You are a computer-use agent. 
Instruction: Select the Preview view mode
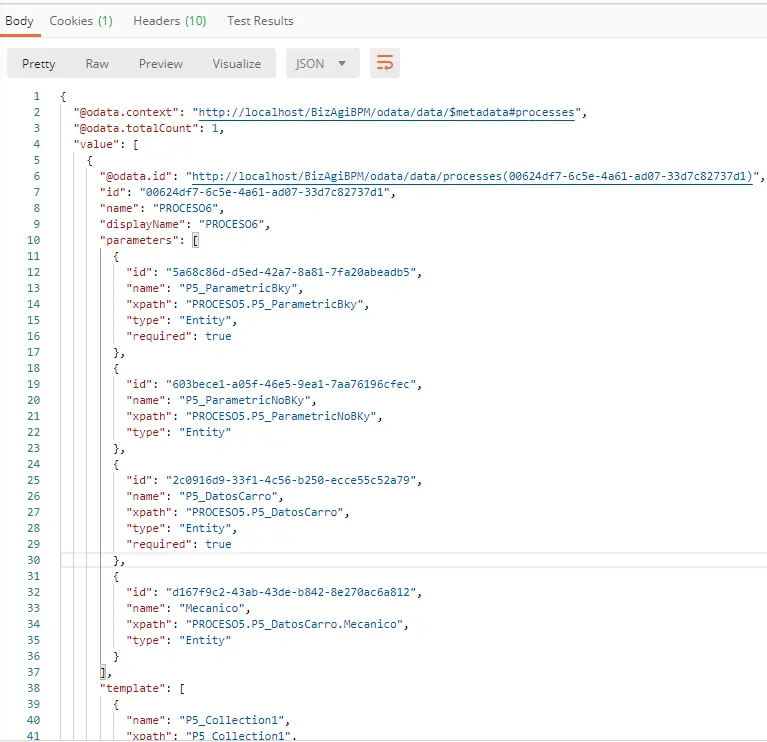click(x=160, y=64)
